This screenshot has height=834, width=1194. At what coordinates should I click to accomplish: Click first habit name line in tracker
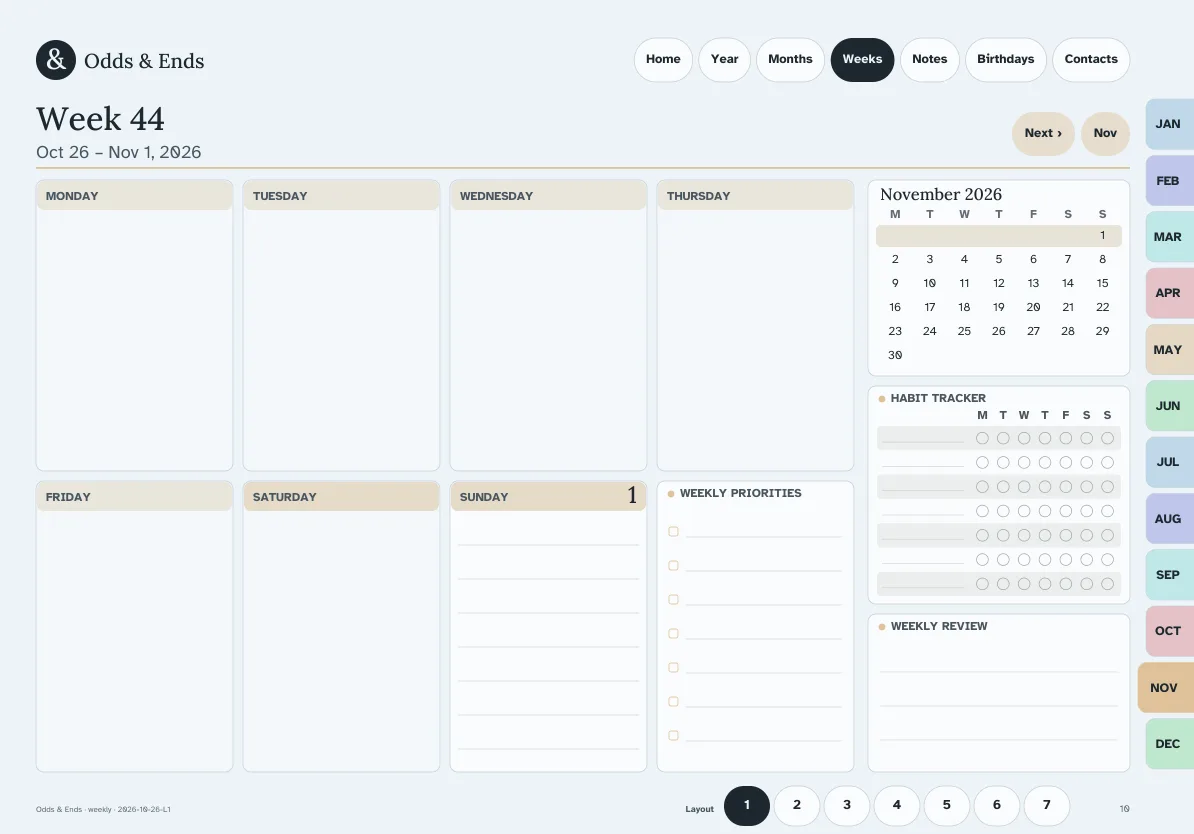pyautogui.click(x=923, y=441)
